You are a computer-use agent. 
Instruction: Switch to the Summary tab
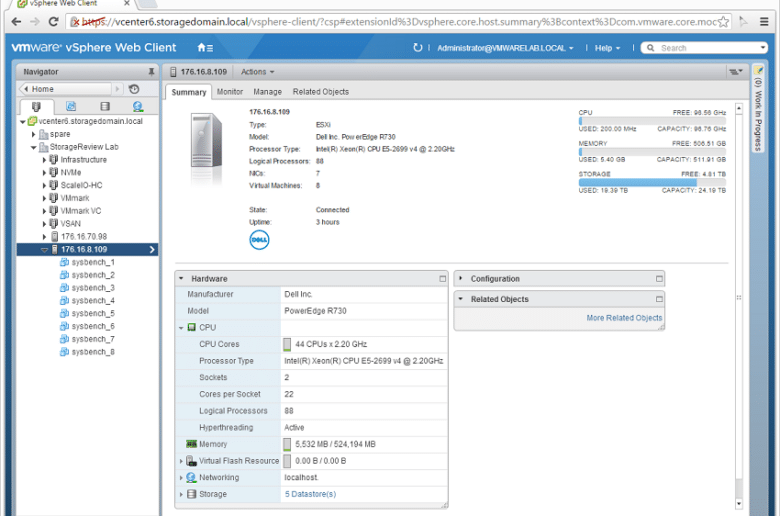(189, 92)
